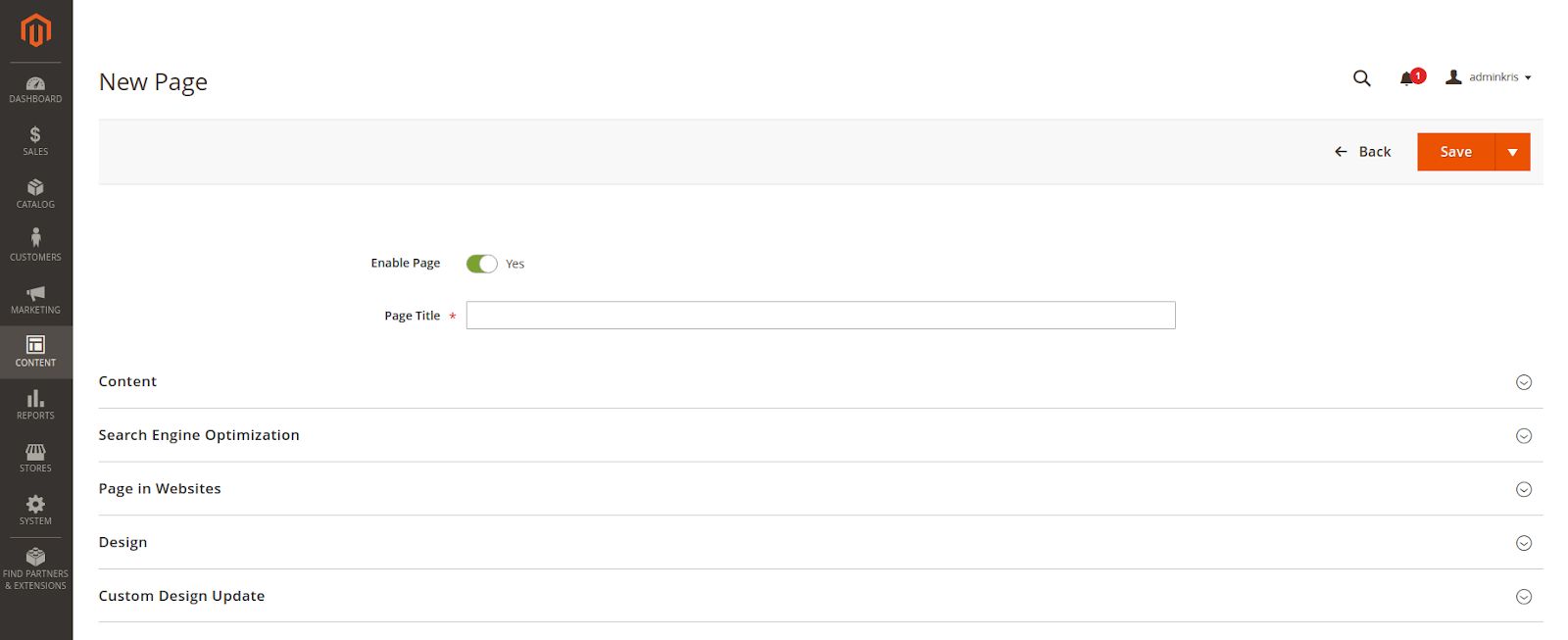This screenshot has height=640, width=1568.
Task: Select the Sales sidebar icon
Action: point(35,141)
